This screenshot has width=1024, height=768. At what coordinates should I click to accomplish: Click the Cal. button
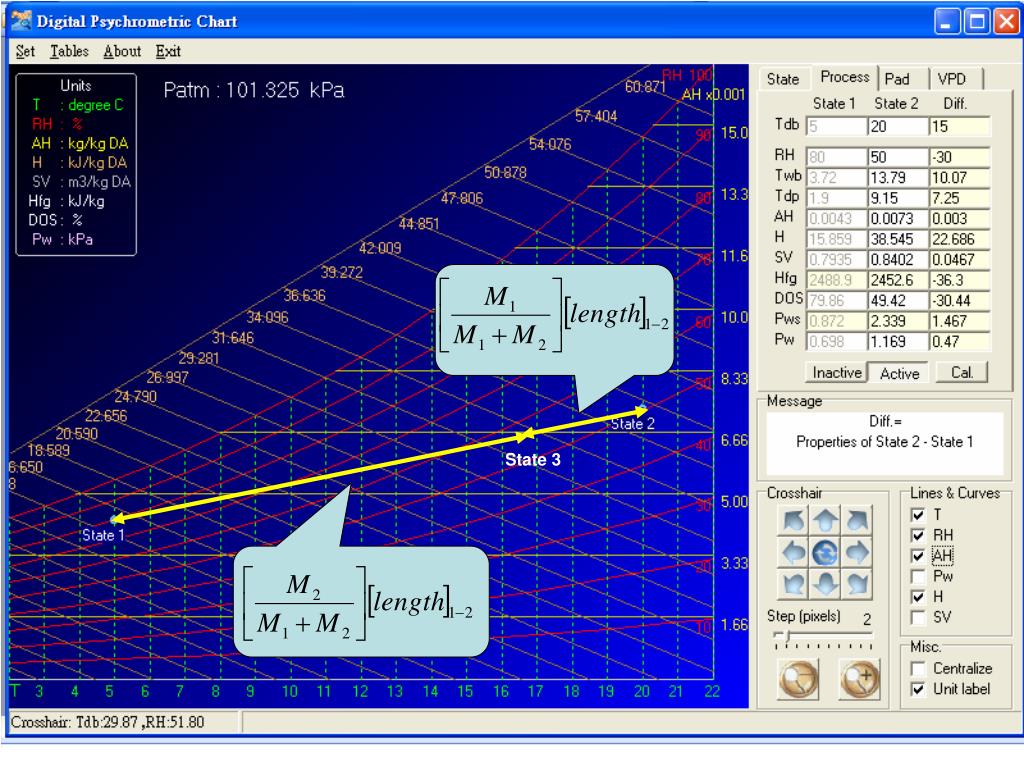click(x=962, y=373)
